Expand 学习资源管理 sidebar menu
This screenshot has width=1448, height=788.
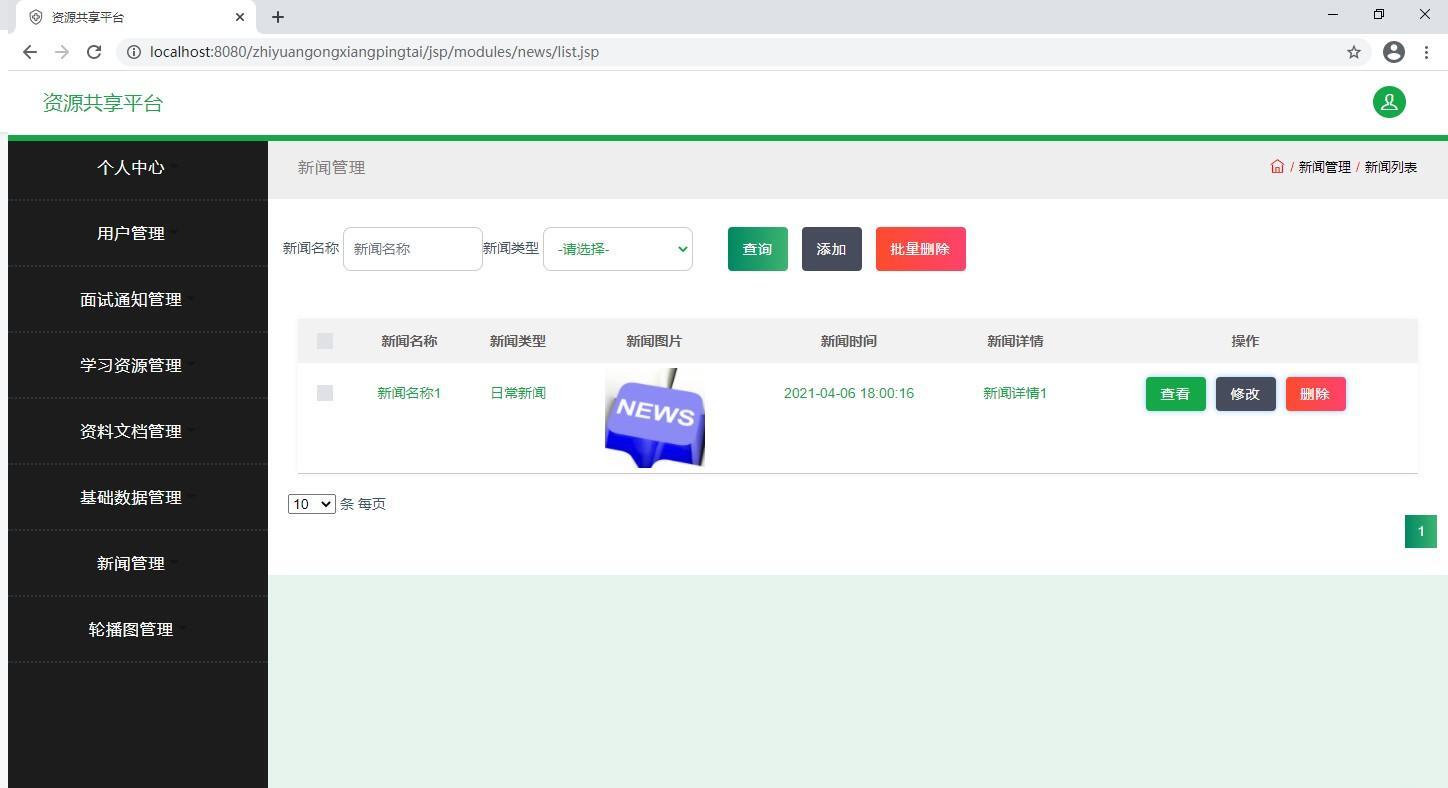point(138,365)
